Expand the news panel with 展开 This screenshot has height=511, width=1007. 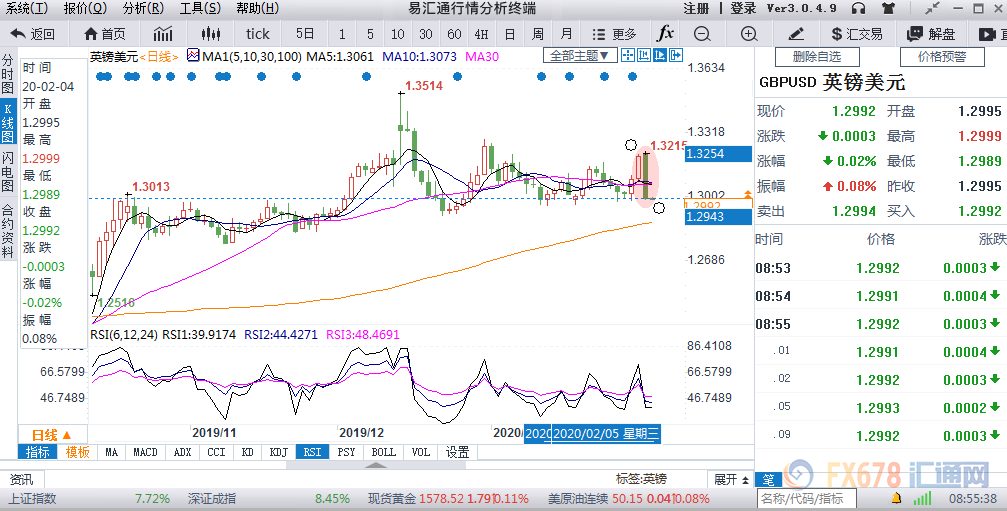point(731,480)
